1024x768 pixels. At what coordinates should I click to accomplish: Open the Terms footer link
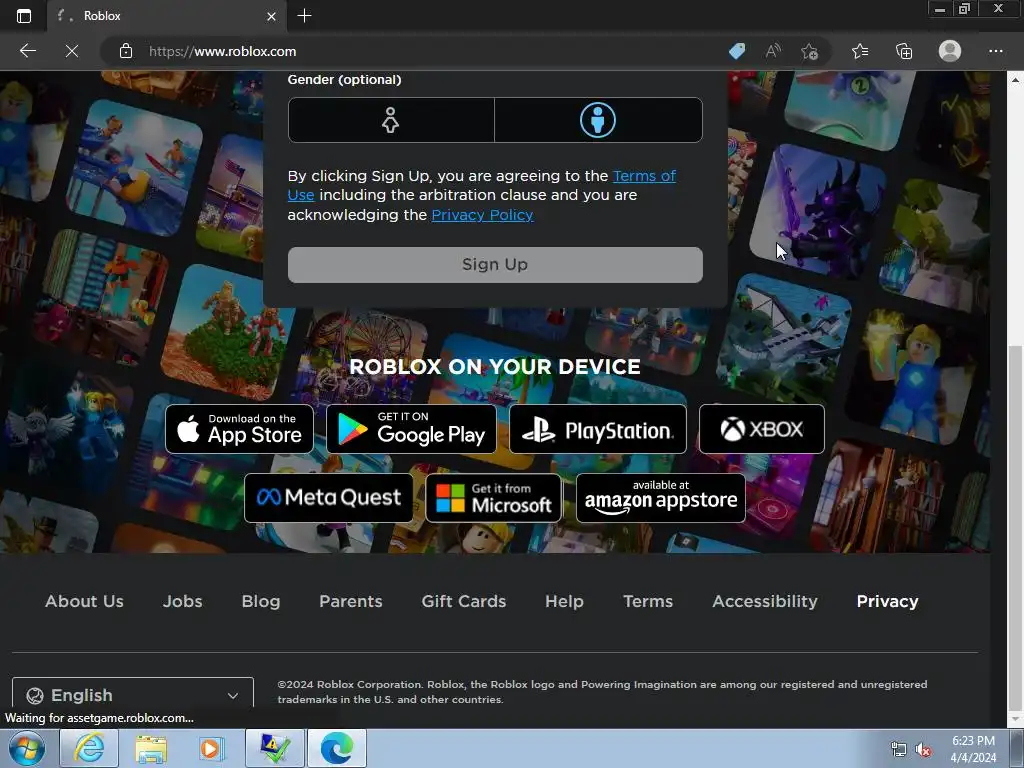pos(648,601)
